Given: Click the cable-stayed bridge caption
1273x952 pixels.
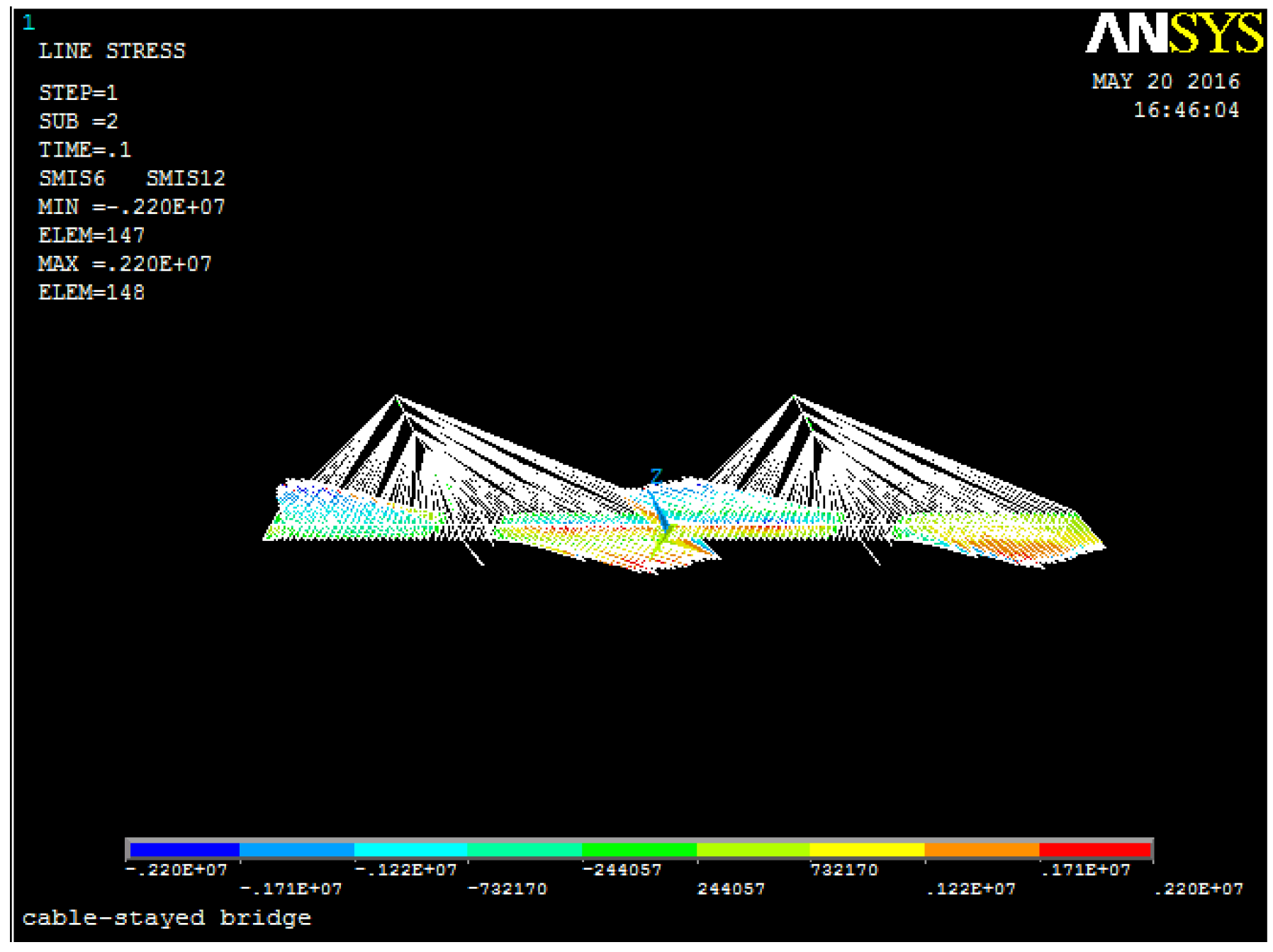Looking at the screenshot, I should (x=167, y=918).
